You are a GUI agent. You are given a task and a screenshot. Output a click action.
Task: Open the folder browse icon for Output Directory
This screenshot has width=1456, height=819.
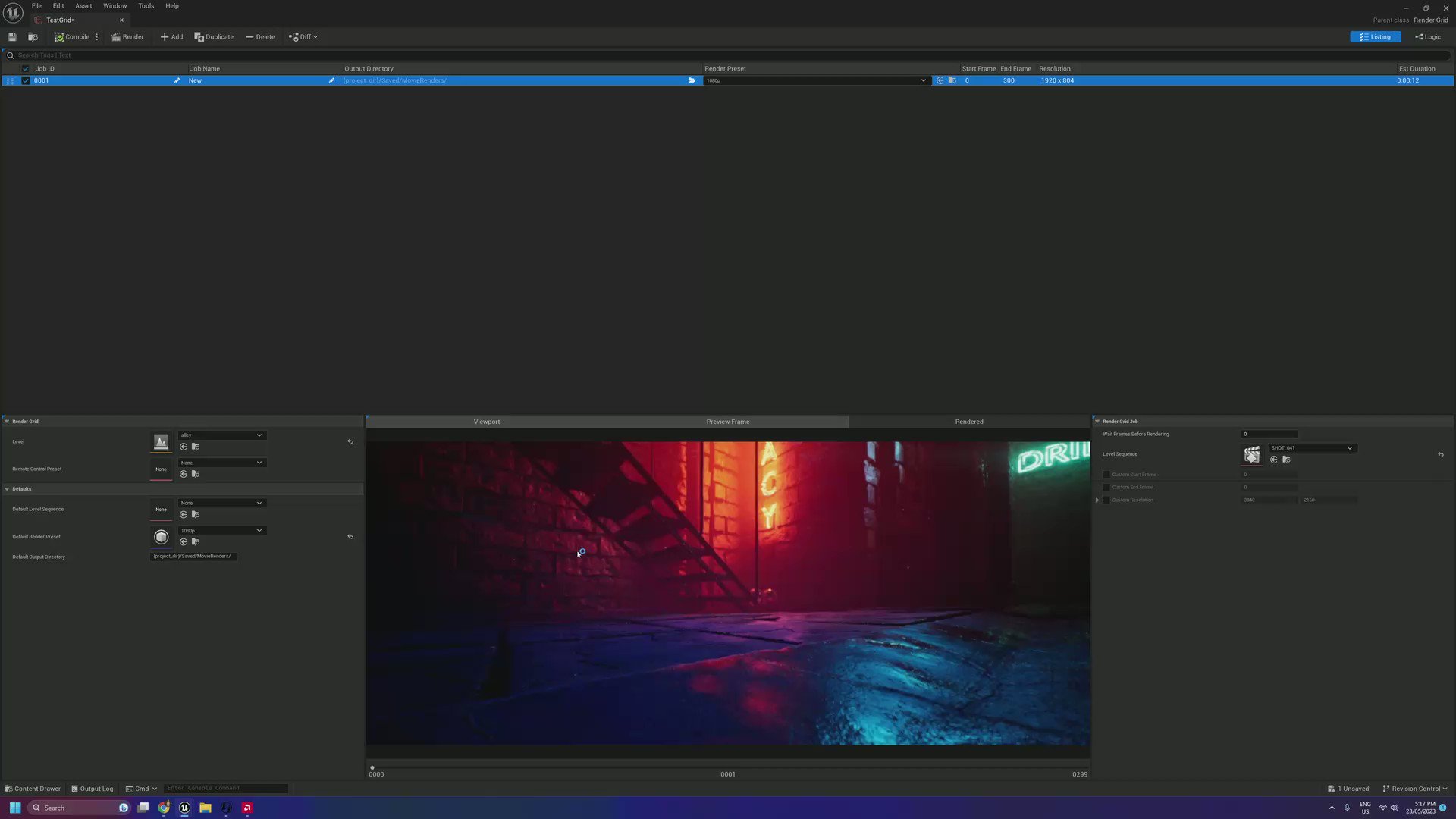(692, 80)
